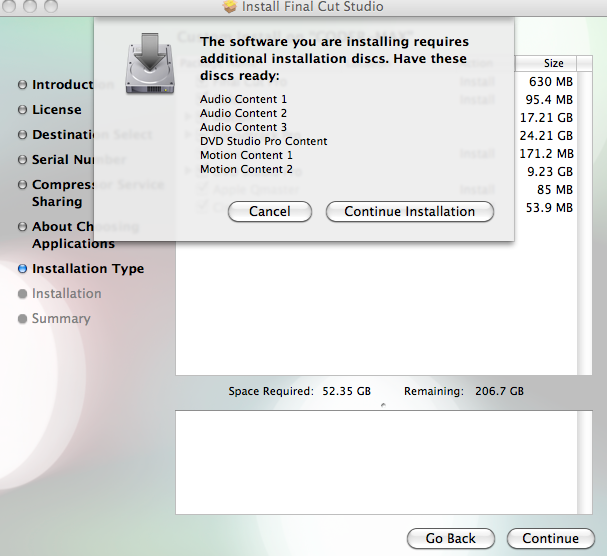Click the blue Installation Type bullet
This screenshot has width=607, height=556.
[22, 269]
